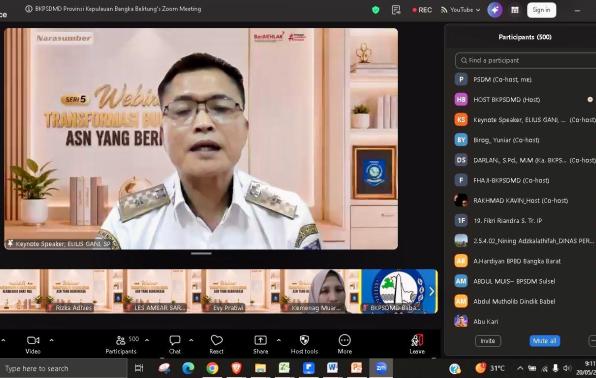
Task: Click the KS avatar of Keynote Speaker
Action: click(x=461, y=120)
